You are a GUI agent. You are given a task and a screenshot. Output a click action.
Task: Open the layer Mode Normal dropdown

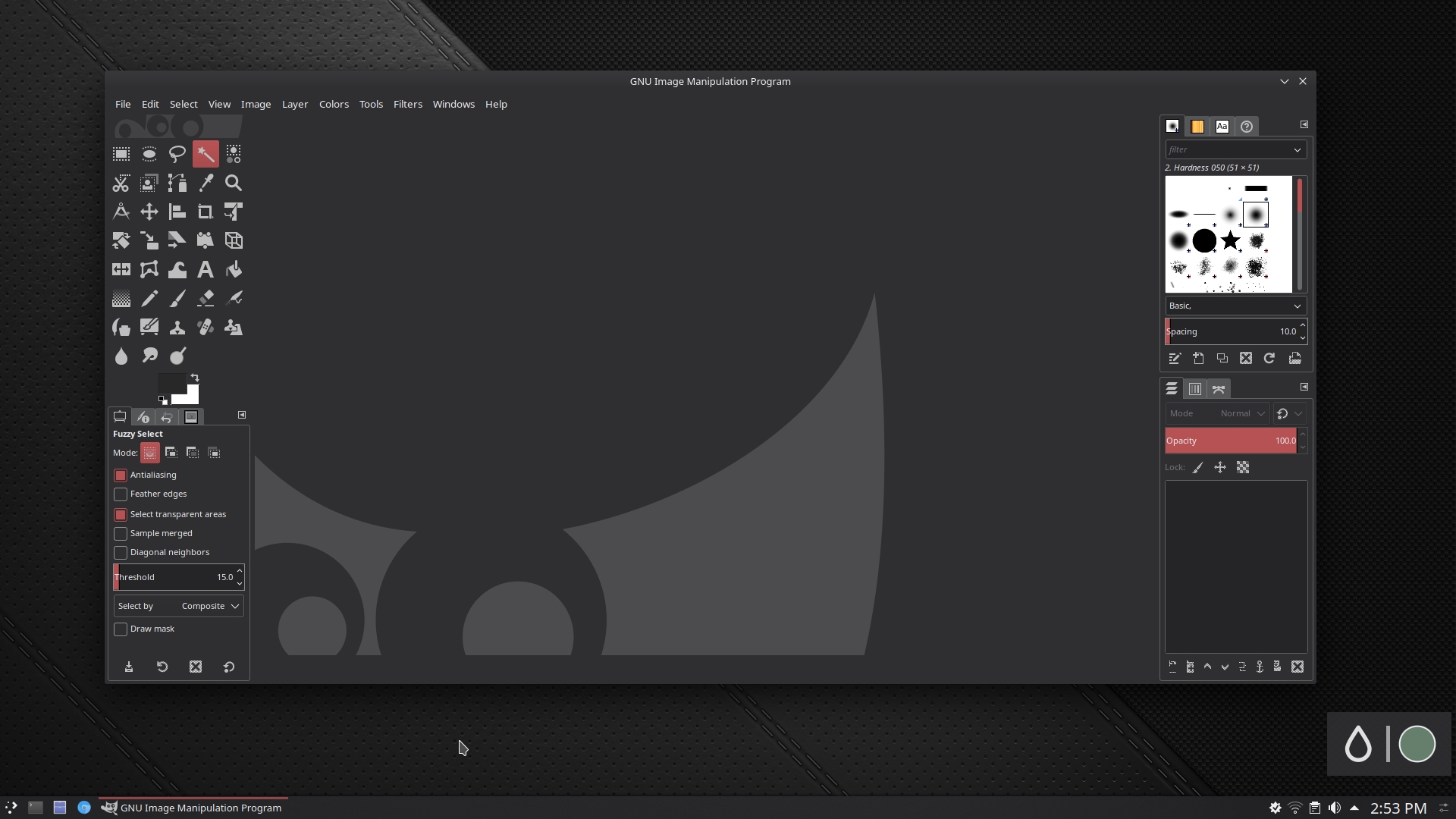click(1217, 413)
